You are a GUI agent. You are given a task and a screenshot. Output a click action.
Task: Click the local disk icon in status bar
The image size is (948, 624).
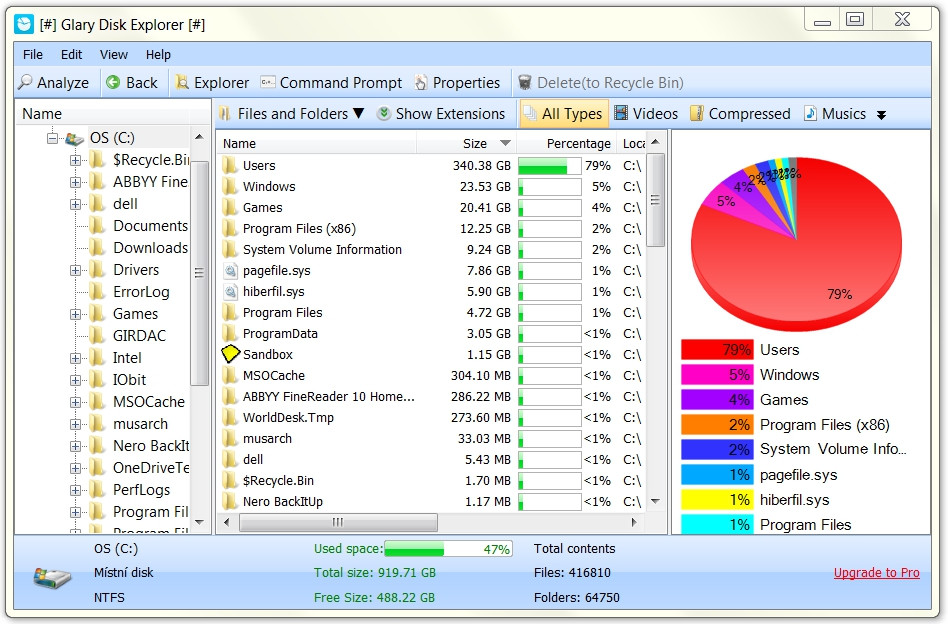tap(52, 577)
